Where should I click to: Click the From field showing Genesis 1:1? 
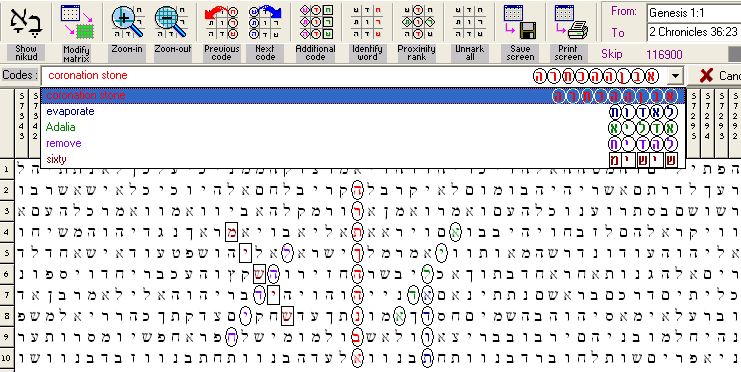[x=693, y=13]
